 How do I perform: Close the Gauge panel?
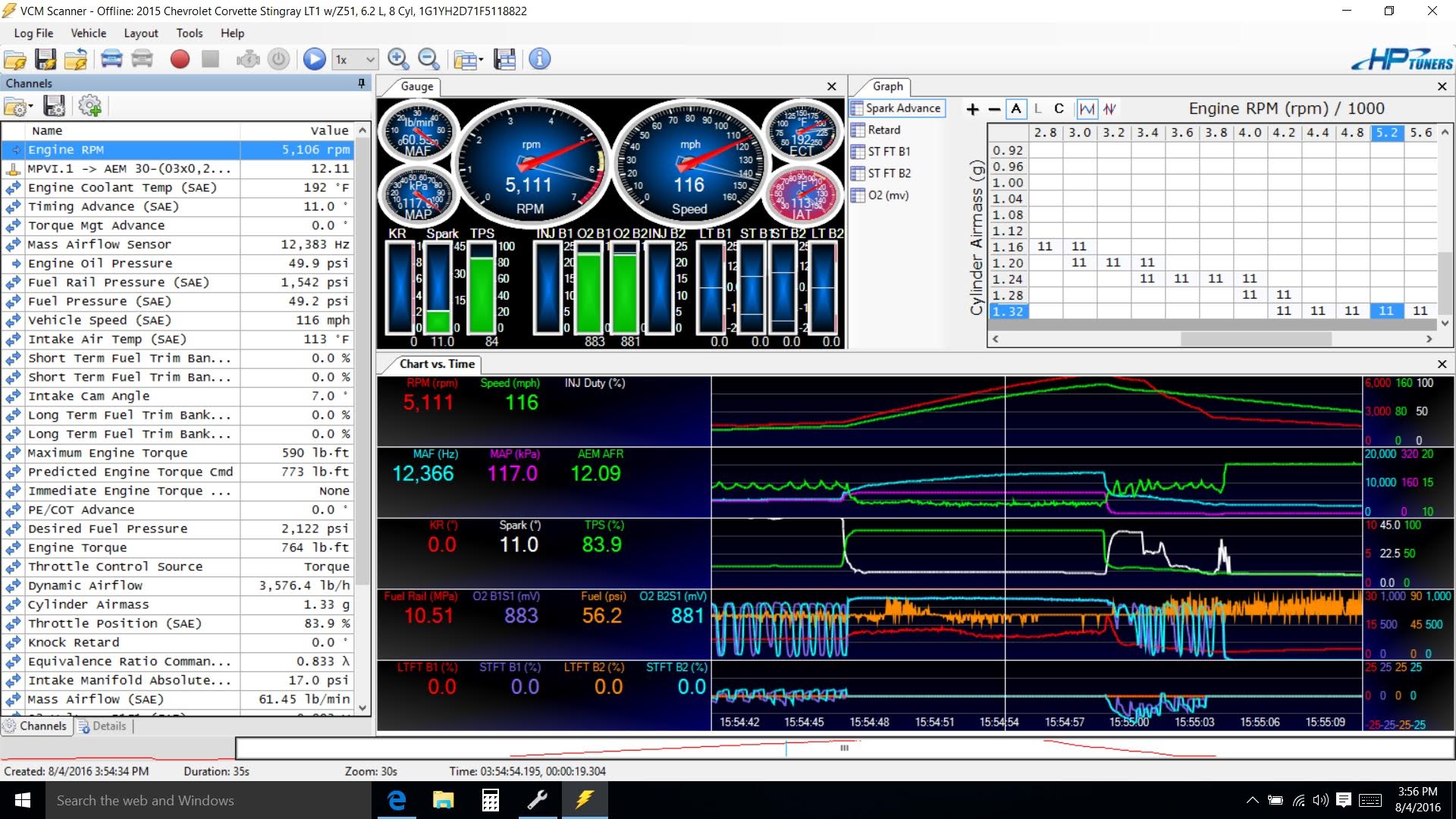tap(832, 86)
